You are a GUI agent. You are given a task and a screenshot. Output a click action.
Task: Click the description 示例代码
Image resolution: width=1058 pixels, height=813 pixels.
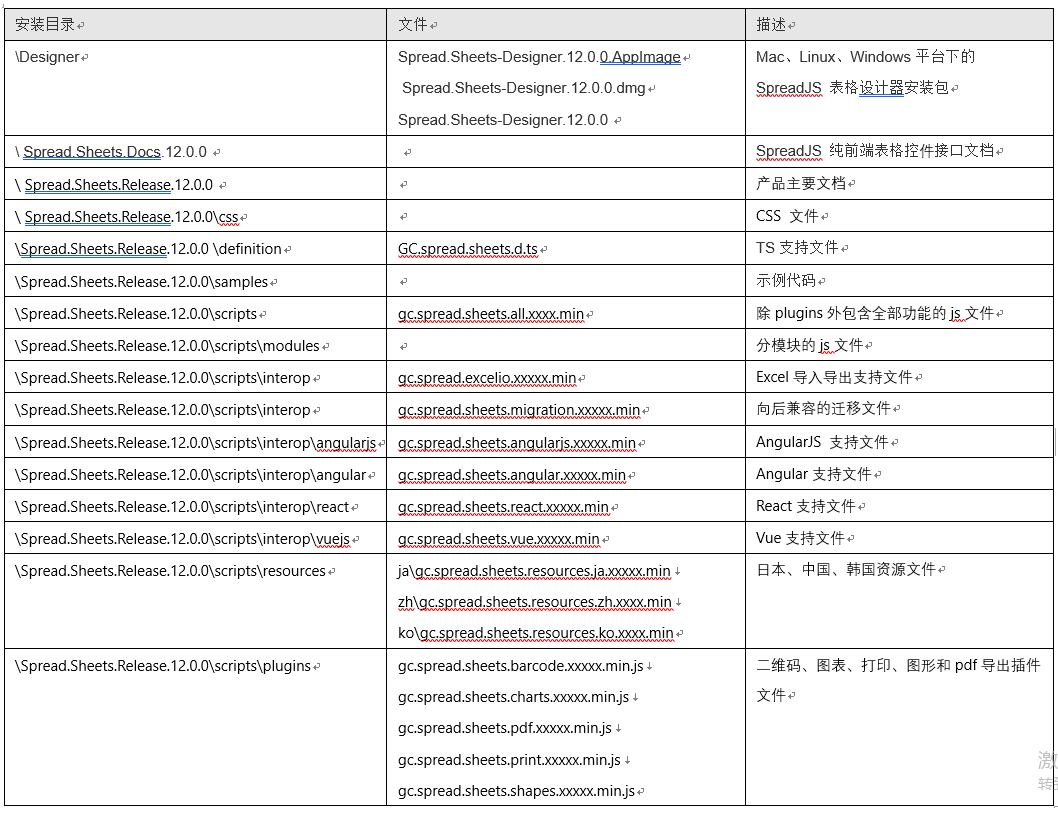pos(786,280)
